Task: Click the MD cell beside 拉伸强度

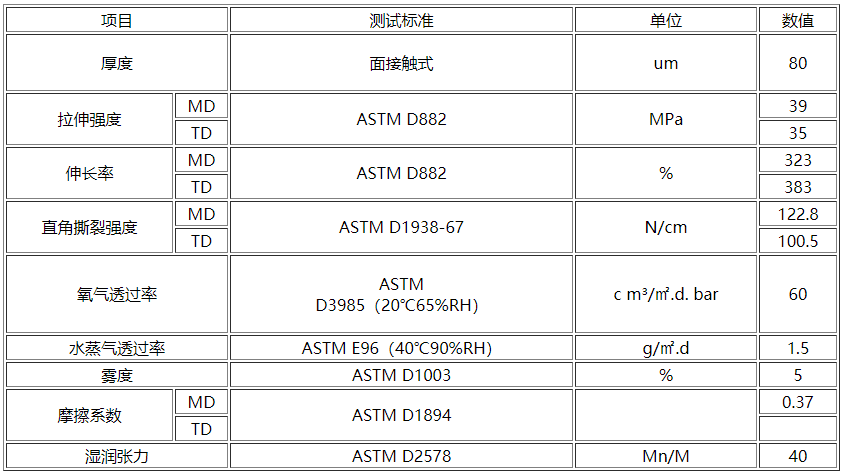Action: (202, 106)
